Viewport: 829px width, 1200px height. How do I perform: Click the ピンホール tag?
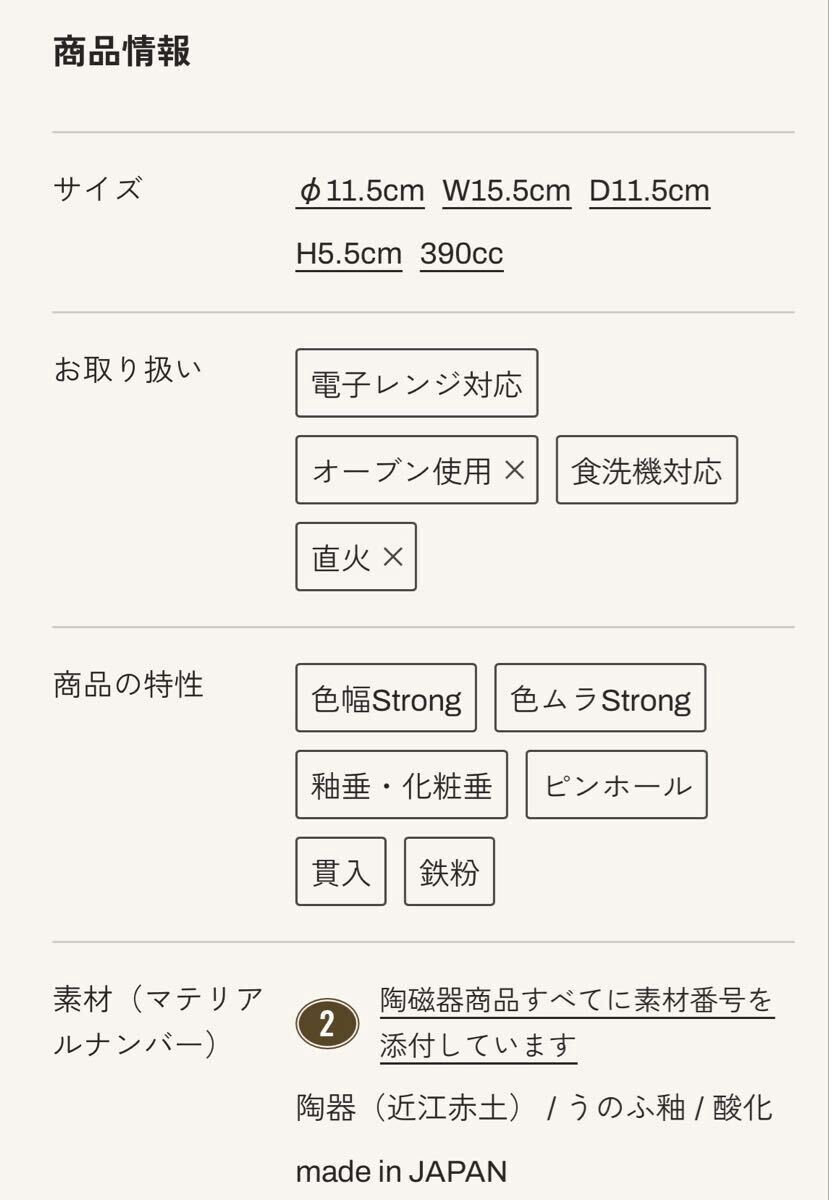pos(616,785)
